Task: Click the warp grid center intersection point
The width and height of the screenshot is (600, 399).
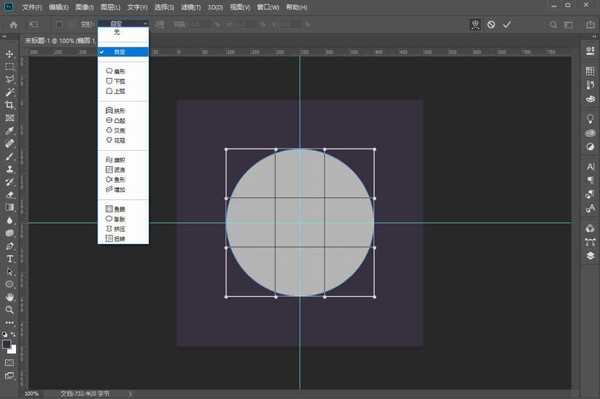Action: [300, 223]
